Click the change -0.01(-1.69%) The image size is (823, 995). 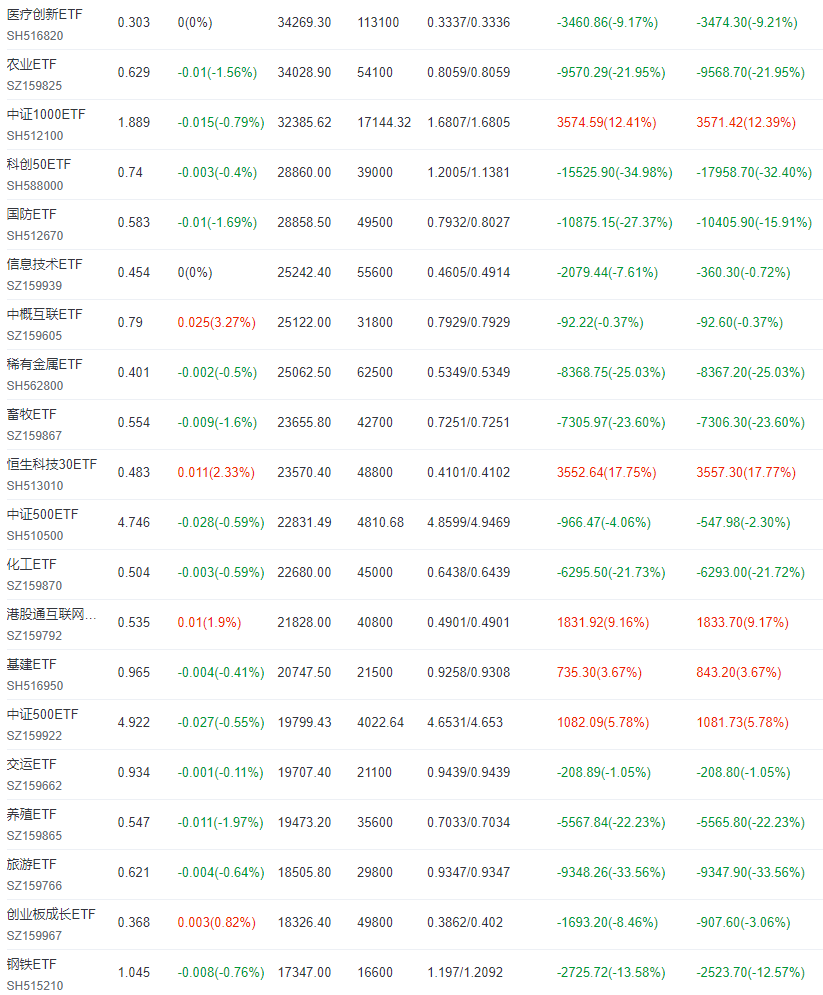click(x=217, y=223)
